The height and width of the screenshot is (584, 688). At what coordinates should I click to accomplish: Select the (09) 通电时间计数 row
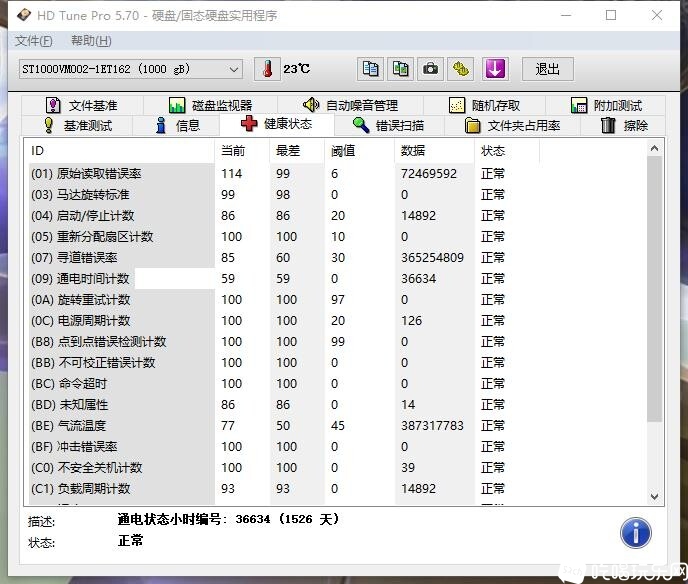(x=284, y=279)
